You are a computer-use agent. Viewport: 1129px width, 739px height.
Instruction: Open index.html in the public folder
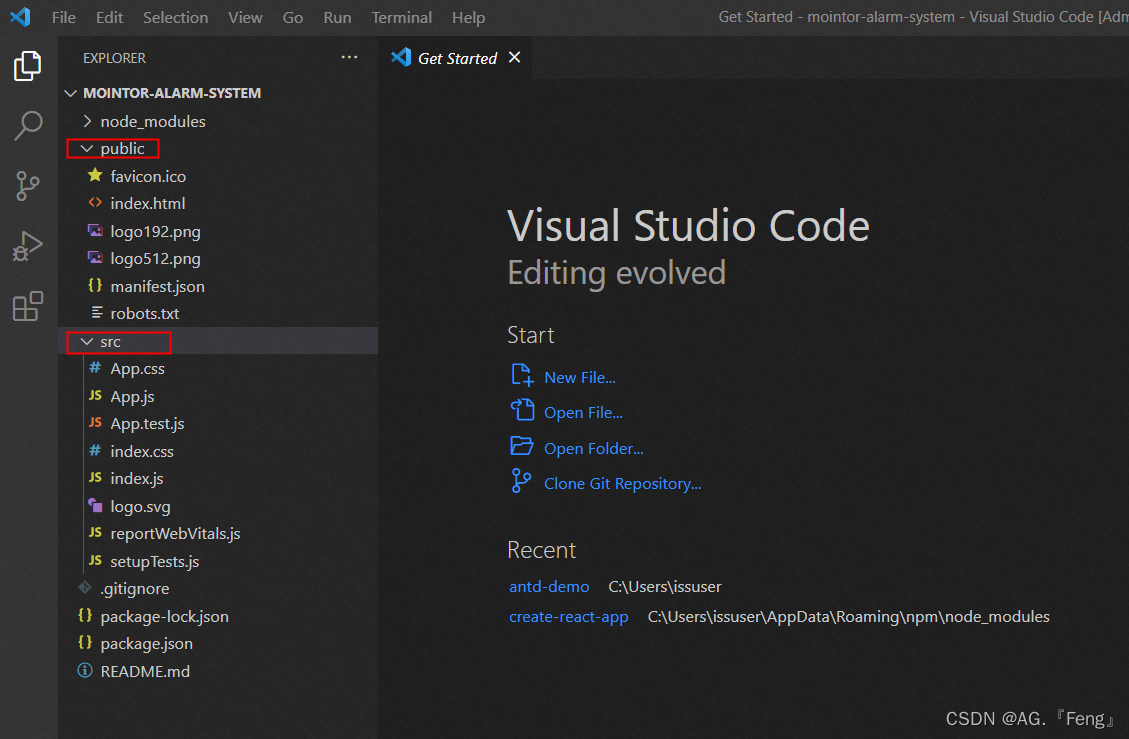[147, 204]
